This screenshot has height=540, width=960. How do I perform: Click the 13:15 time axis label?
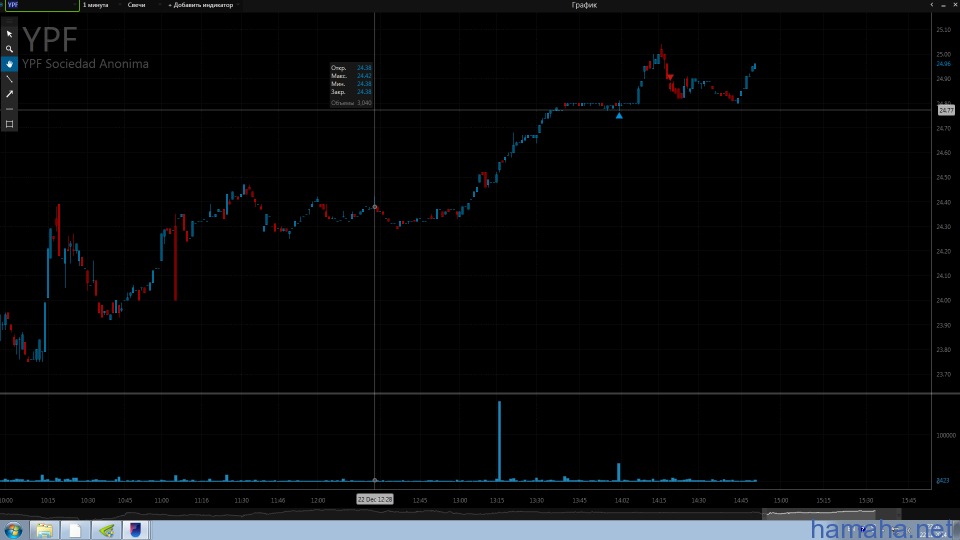pyautogui.click(x=497, y=500)
